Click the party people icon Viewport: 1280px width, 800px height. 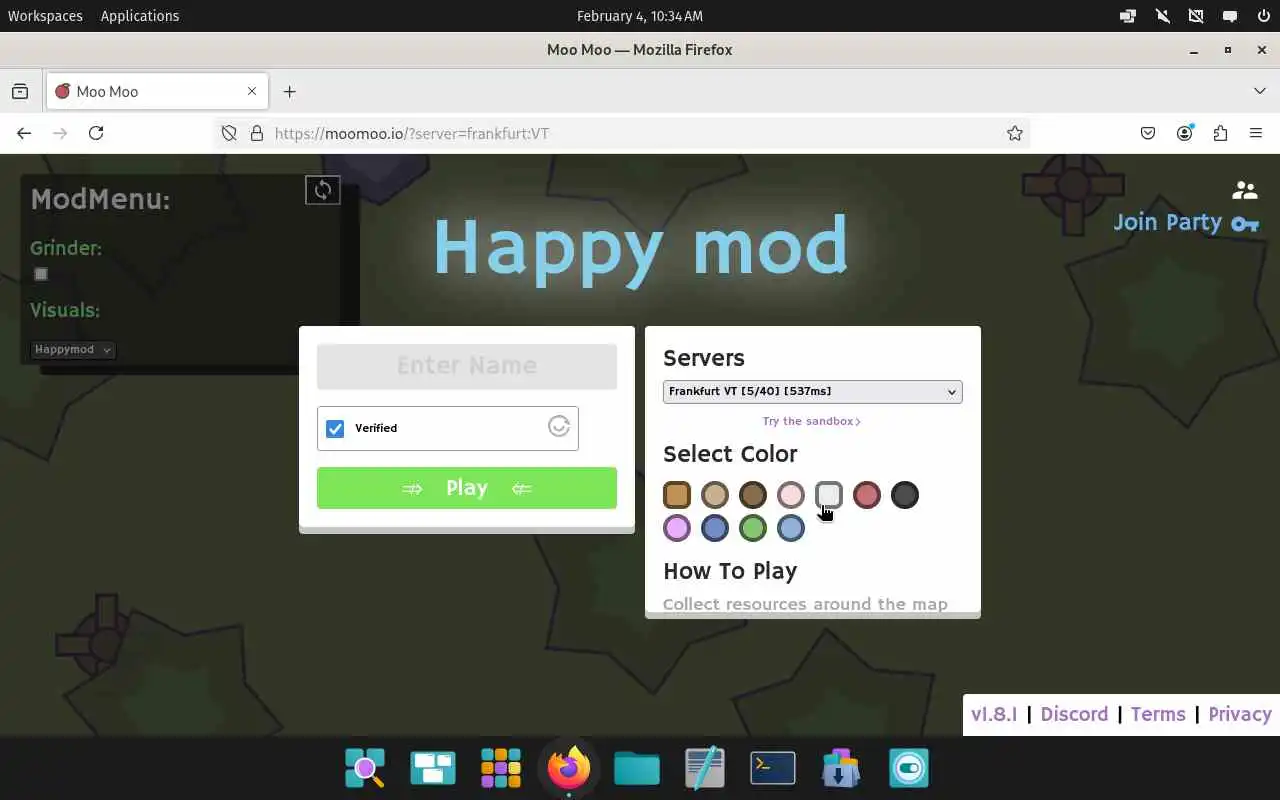point(1245,189)
